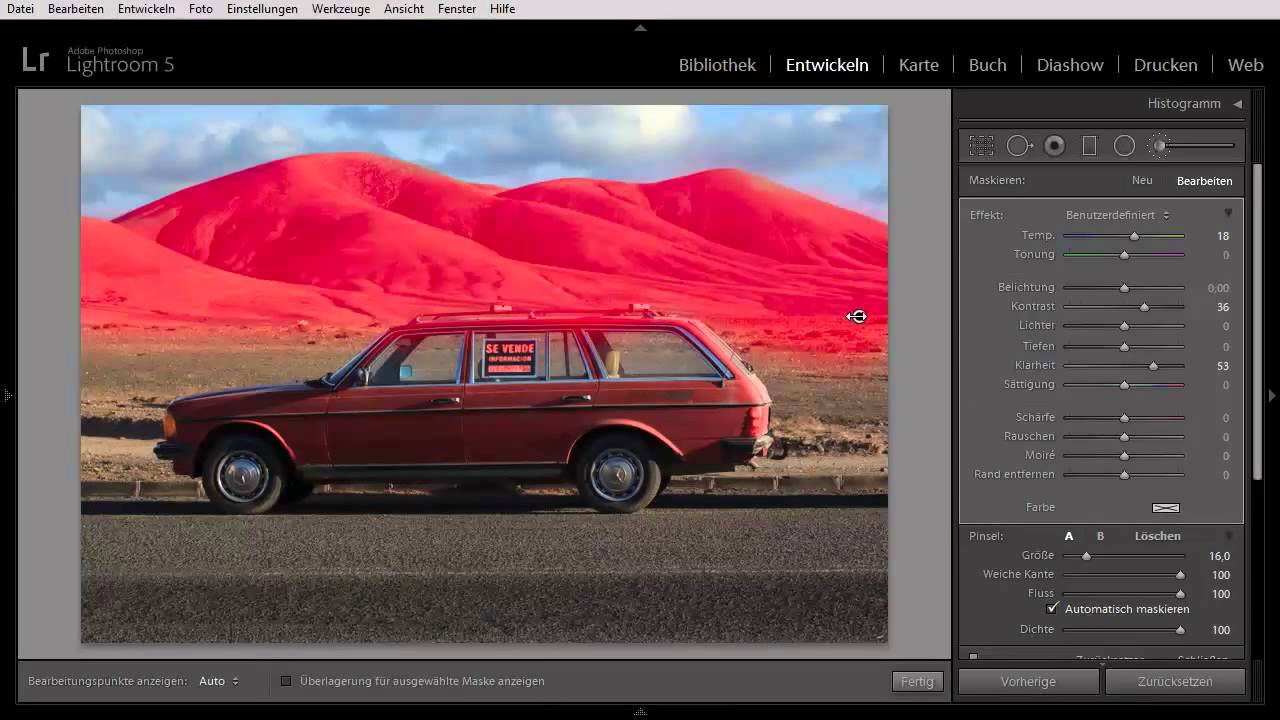The image size is (1280, 720).
Task: Adjust the Weiche Kante slider
Action: pyautogui.click(x=1180, y=575)
